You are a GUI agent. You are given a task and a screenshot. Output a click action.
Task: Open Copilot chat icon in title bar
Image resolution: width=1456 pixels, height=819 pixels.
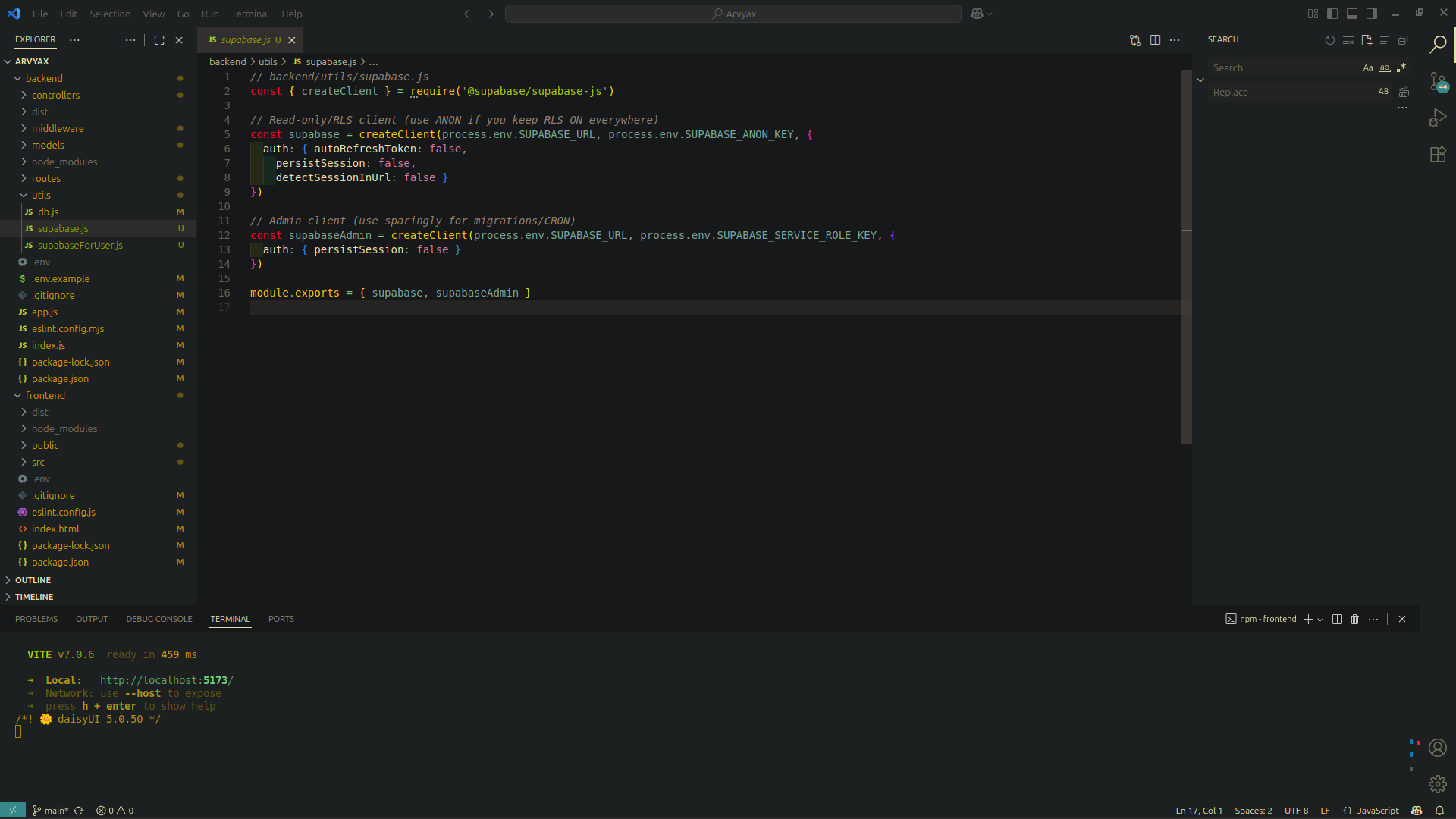pyautogui.click(x=977, y=14)
